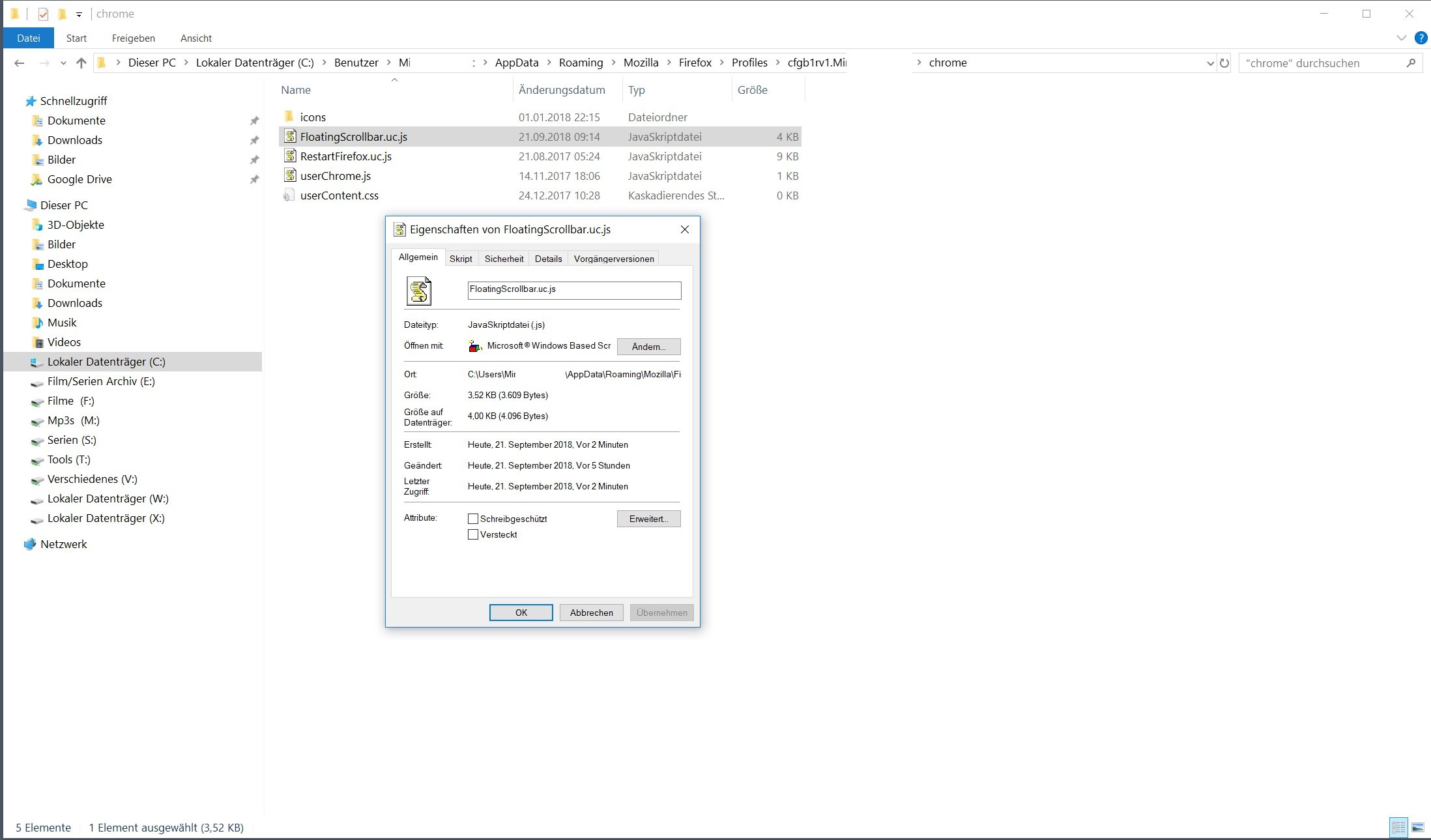The image size is (1431, 840).
Task: Open the recent locations dropdown arrow
Action: (63, 63)
